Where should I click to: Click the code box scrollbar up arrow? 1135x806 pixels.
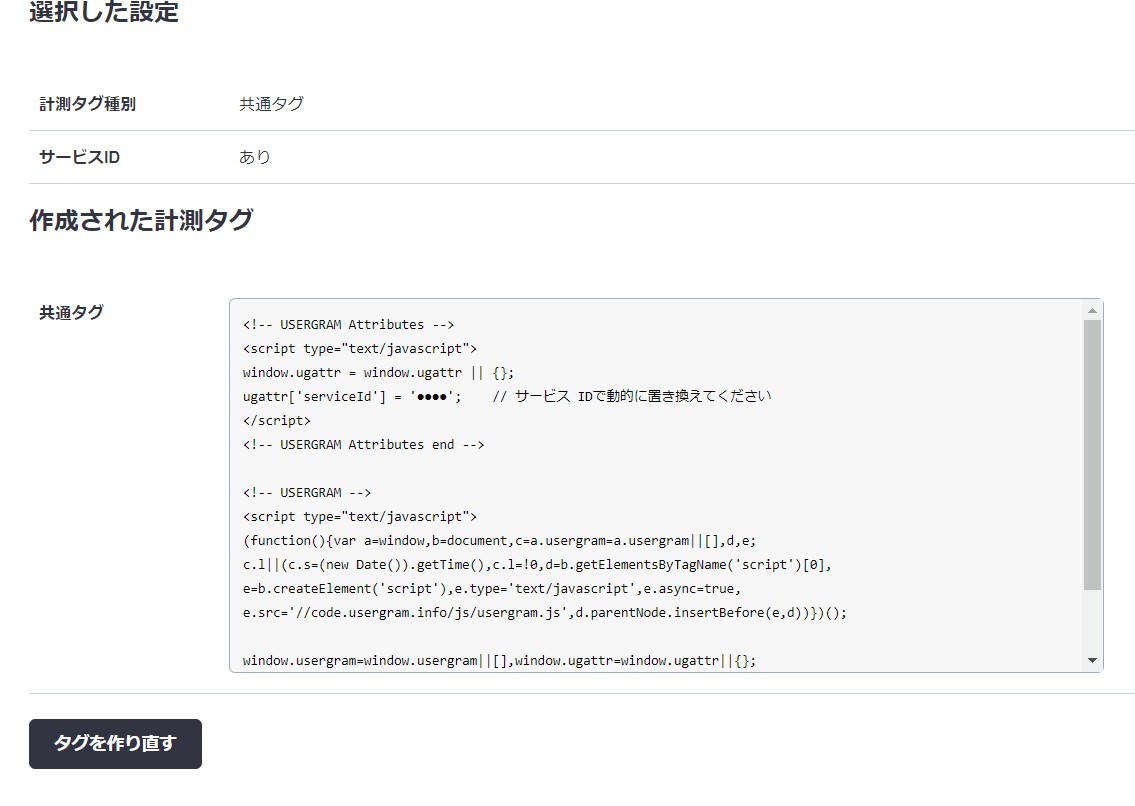(1092, 311)
